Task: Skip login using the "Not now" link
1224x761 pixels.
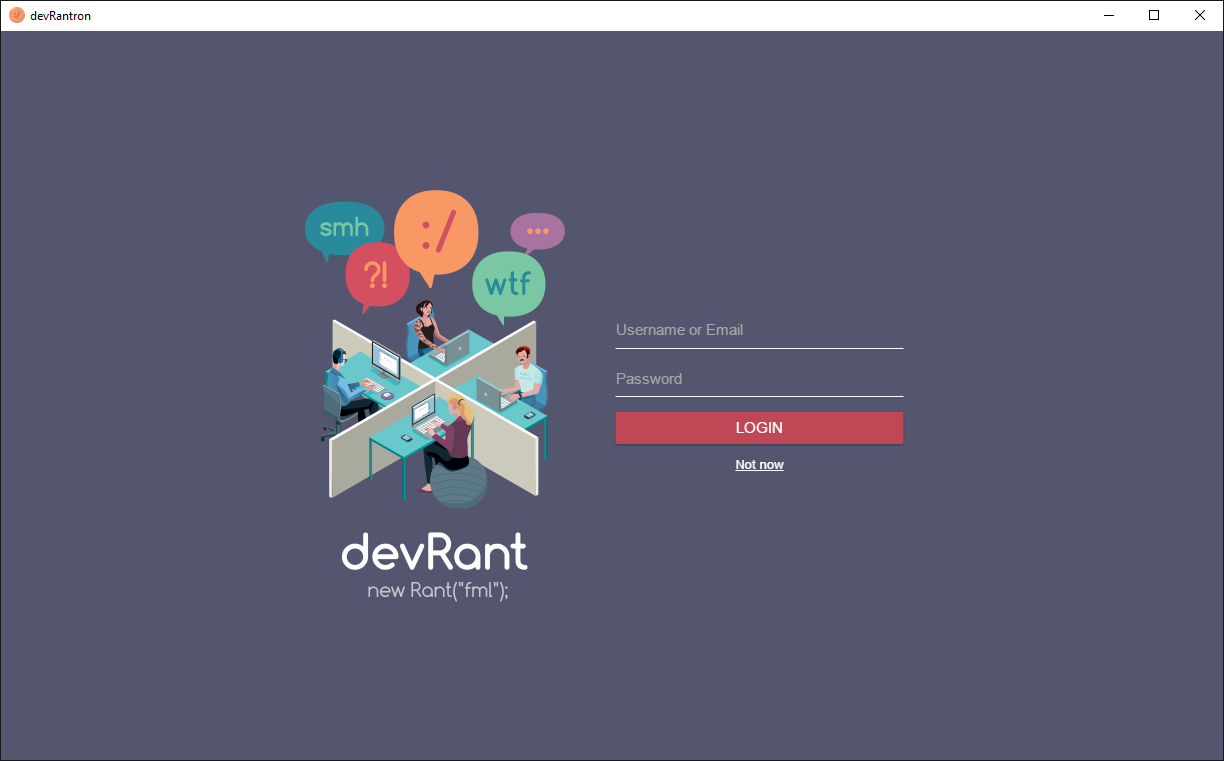Action: pos(759,464)
